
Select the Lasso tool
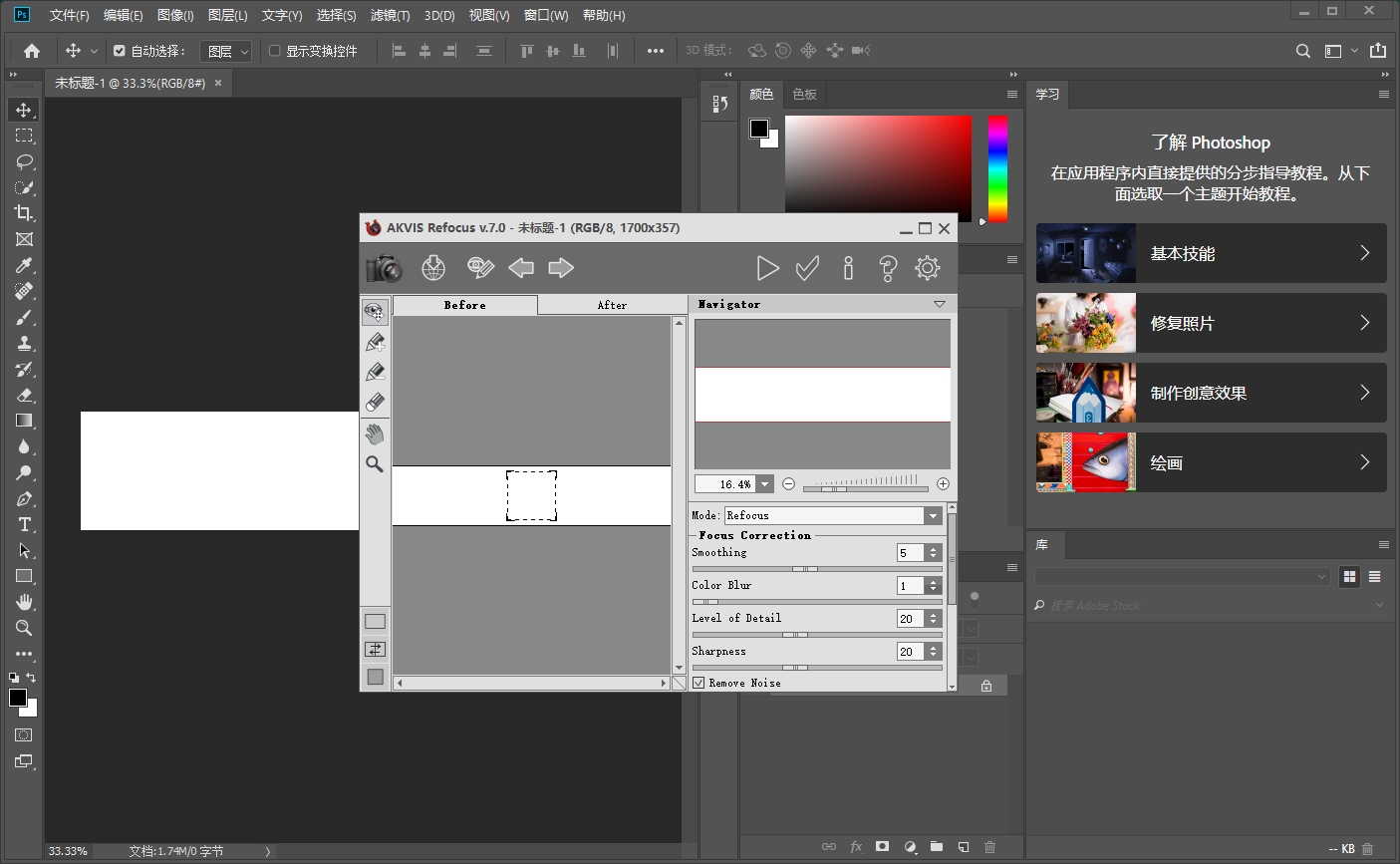pos(24,161)
